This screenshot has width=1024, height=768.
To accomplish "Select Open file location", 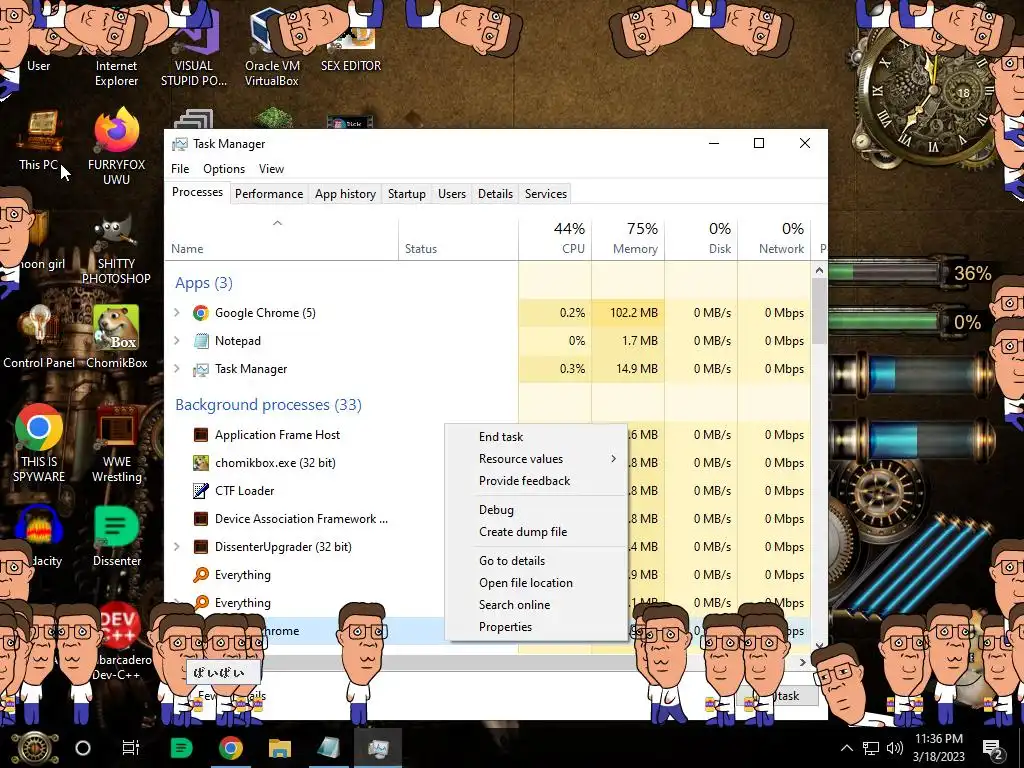I will coord(536,583).
